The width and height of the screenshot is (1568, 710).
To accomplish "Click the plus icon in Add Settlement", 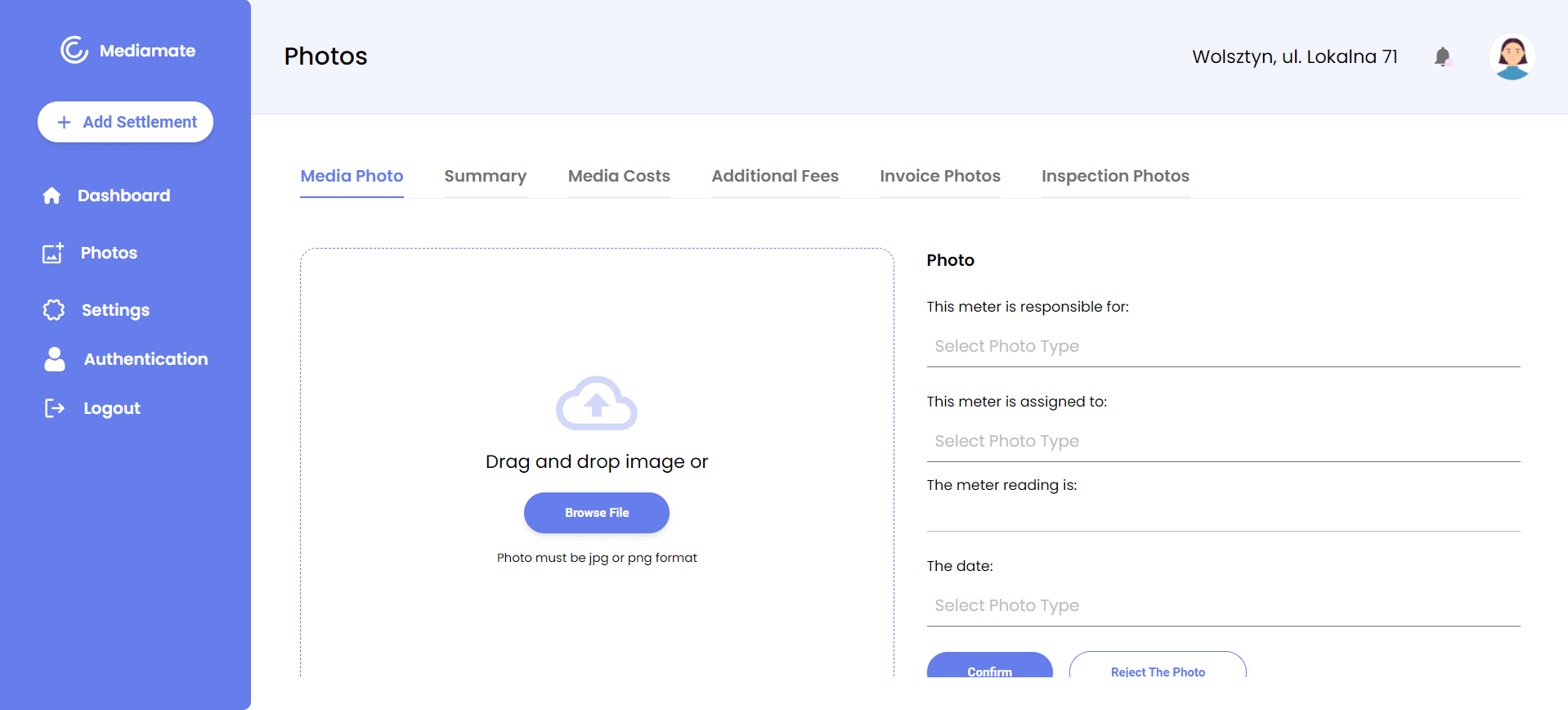I will 64,122.
